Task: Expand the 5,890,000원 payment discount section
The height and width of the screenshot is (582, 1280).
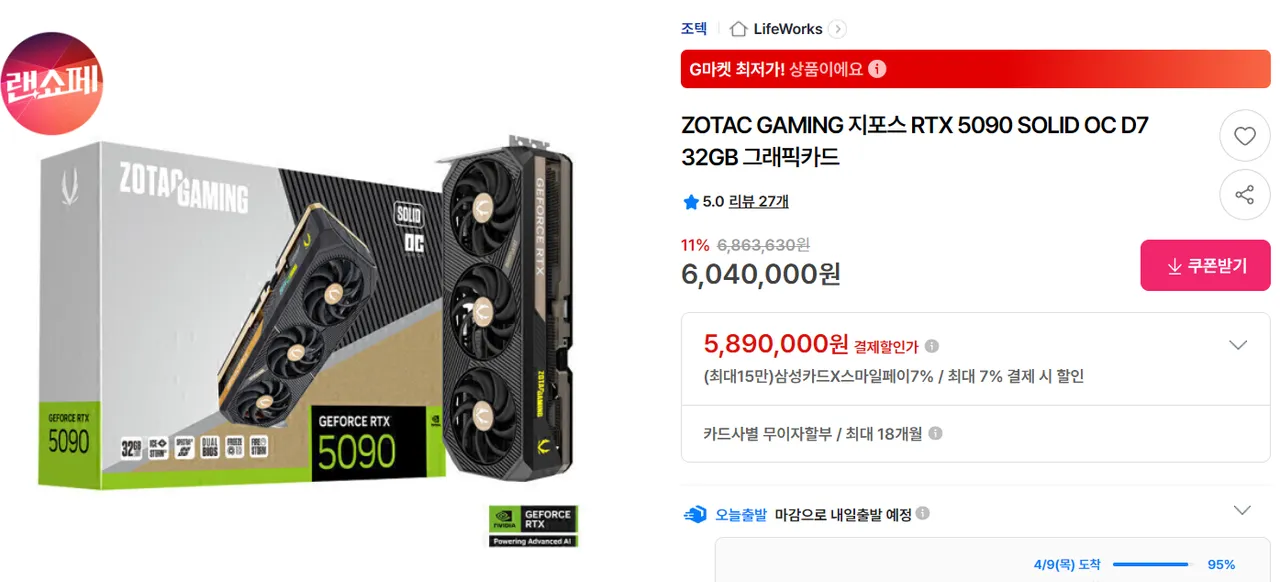Action: 1238,345
